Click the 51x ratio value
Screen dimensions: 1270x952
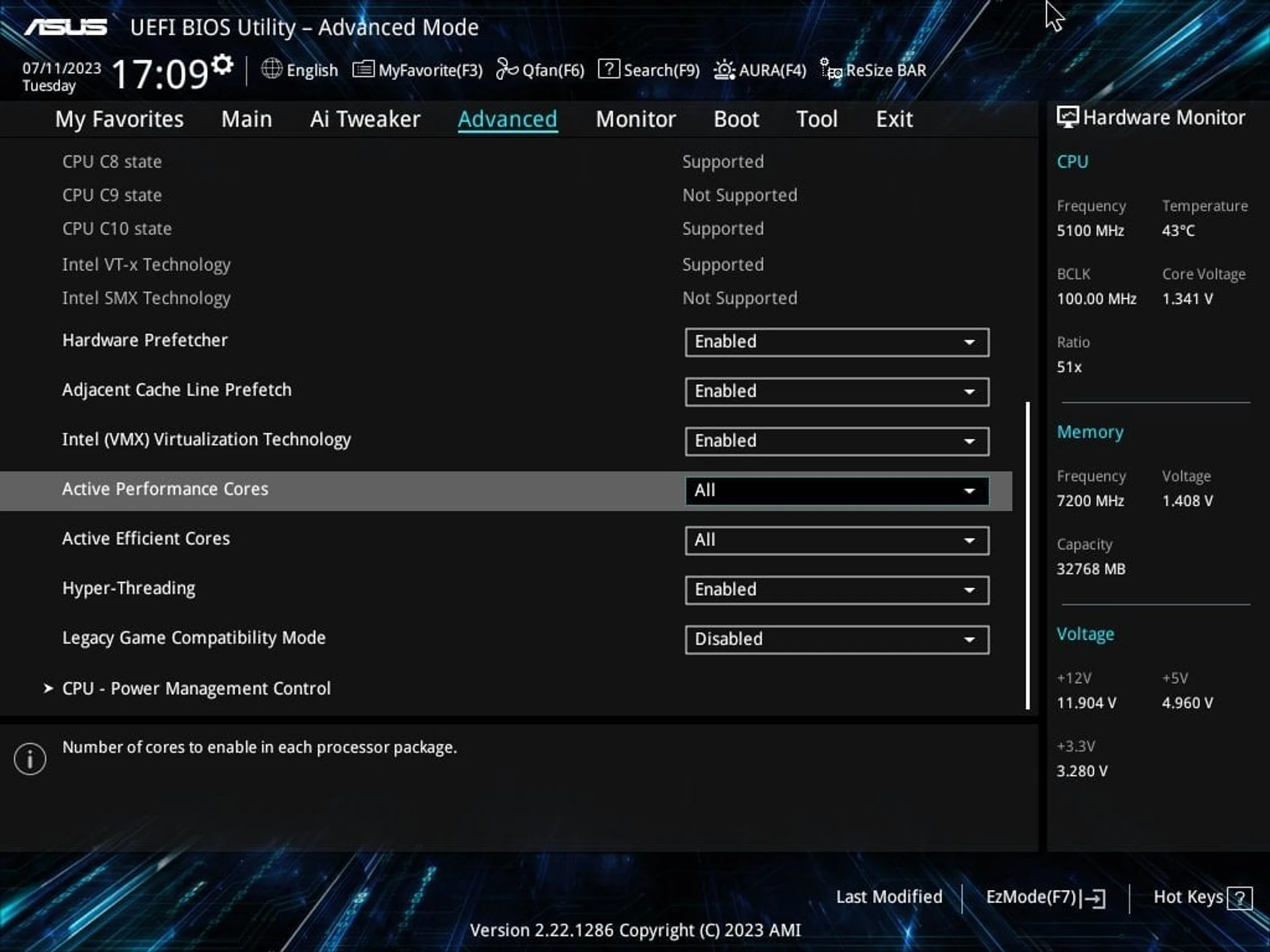click(x=1069, y=368)
